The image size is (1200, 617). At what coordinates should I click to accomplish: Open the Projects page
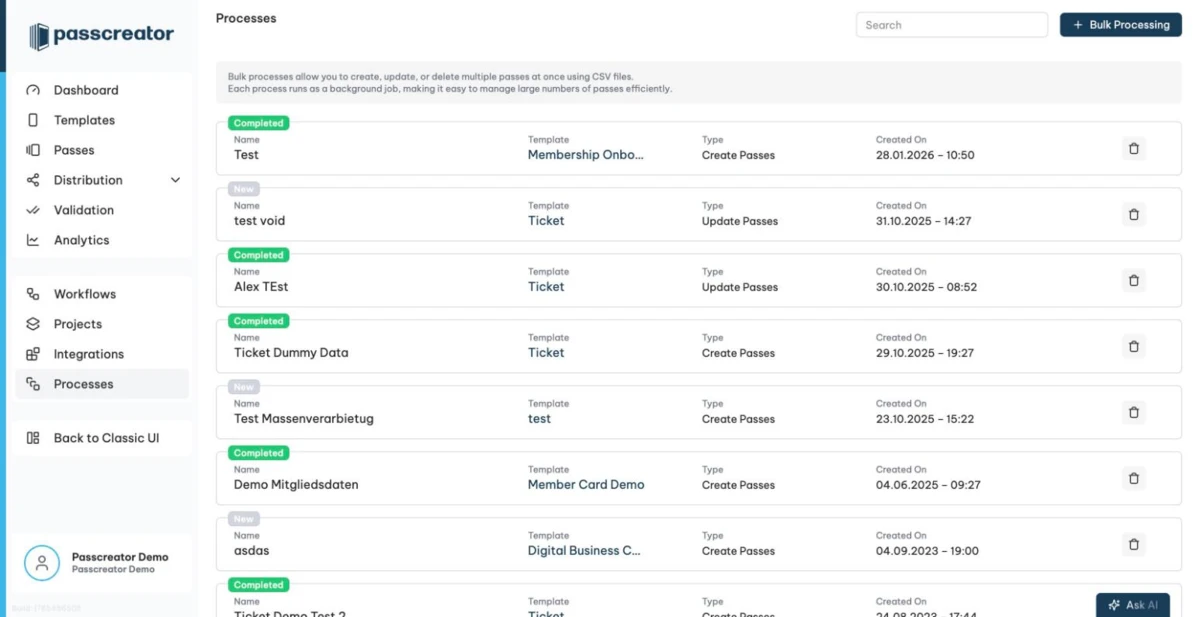click(x=102, y=324)
